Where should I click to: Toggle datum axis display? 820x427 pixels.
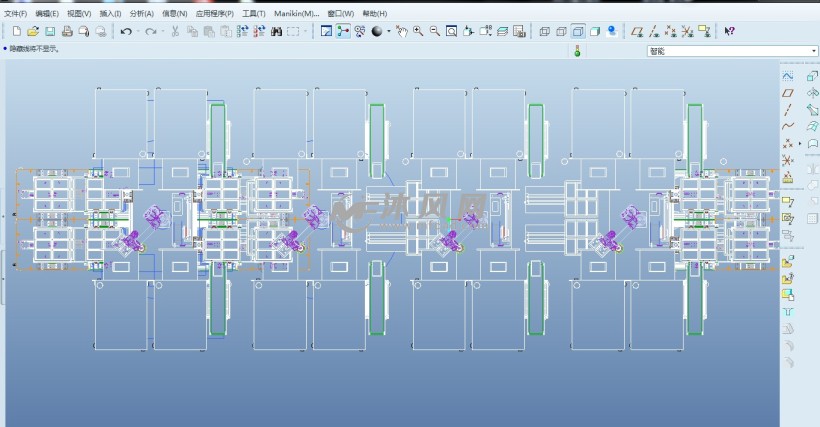click(x=653, y=32)
